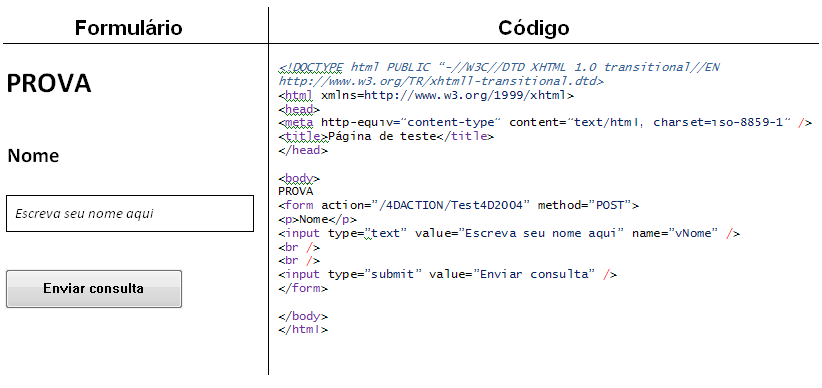Click the input type submit code line
This screenshot has width=822, height=388.
point(448,274)
